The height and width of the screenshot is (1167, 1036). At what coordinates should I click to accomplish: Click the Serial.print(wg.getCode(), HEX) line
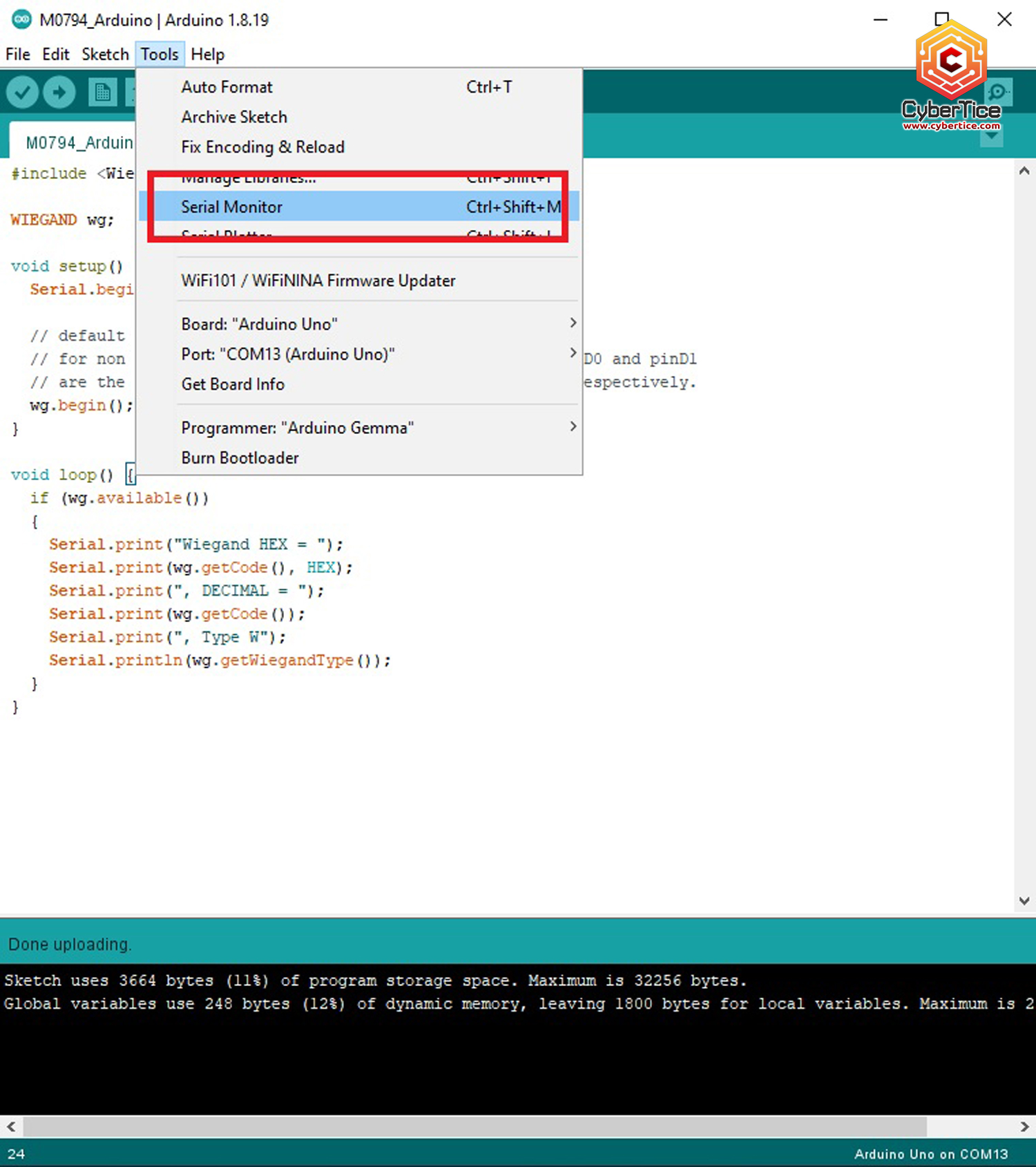pos(200,567)
